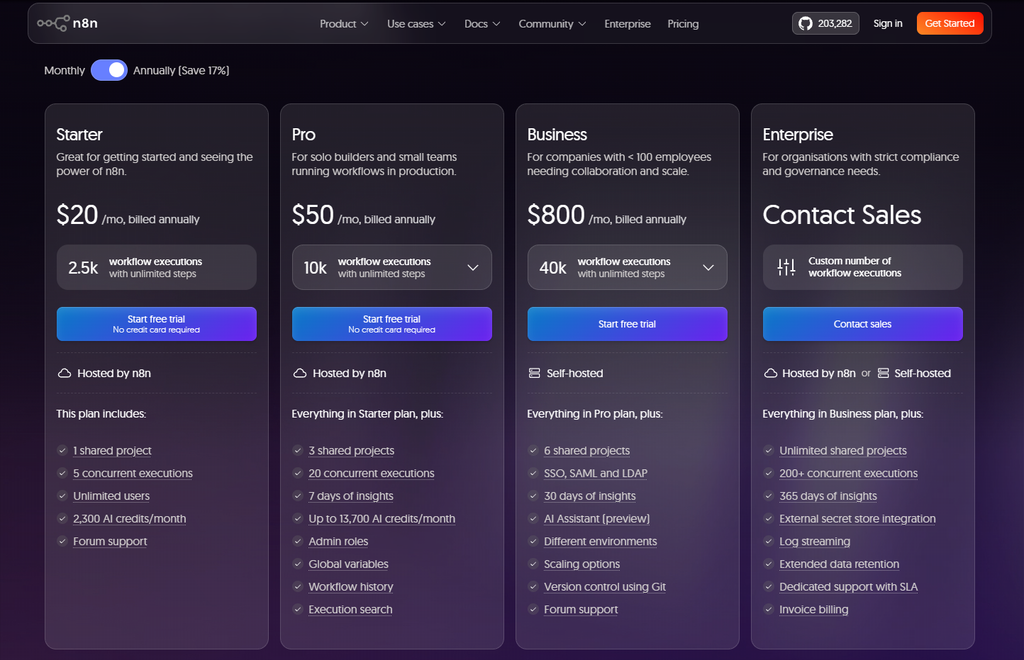Click the server icon beside Self-hosted in the Enterprise card

pyautogui.click(x=883, y=373)
